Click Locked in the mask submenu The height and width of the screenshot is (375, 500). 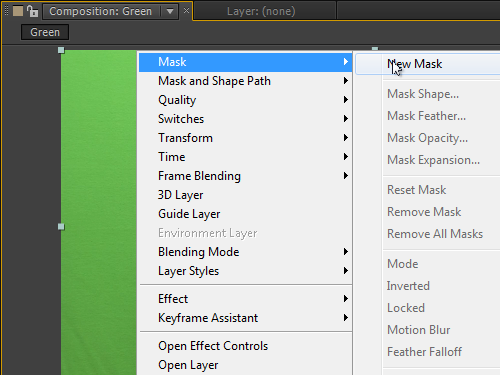click(406, 308)
